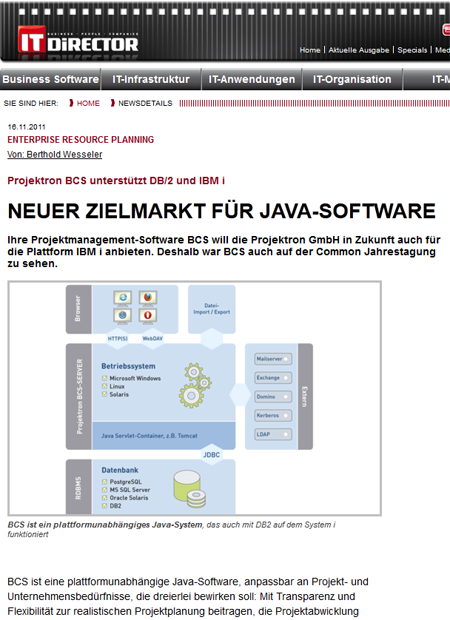Click the red arrow before NEWSDETAILS breadcrumb
Image resolution: width=450 pixels, height=620 pixels.
(x=113, y=103)
